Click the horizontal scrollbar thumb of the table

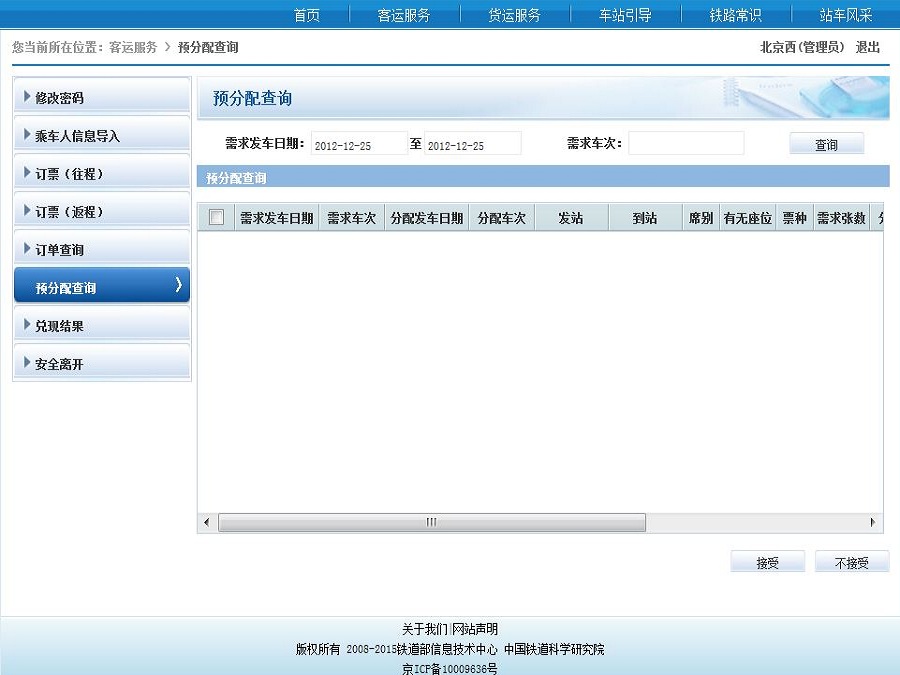coord(432,522)
